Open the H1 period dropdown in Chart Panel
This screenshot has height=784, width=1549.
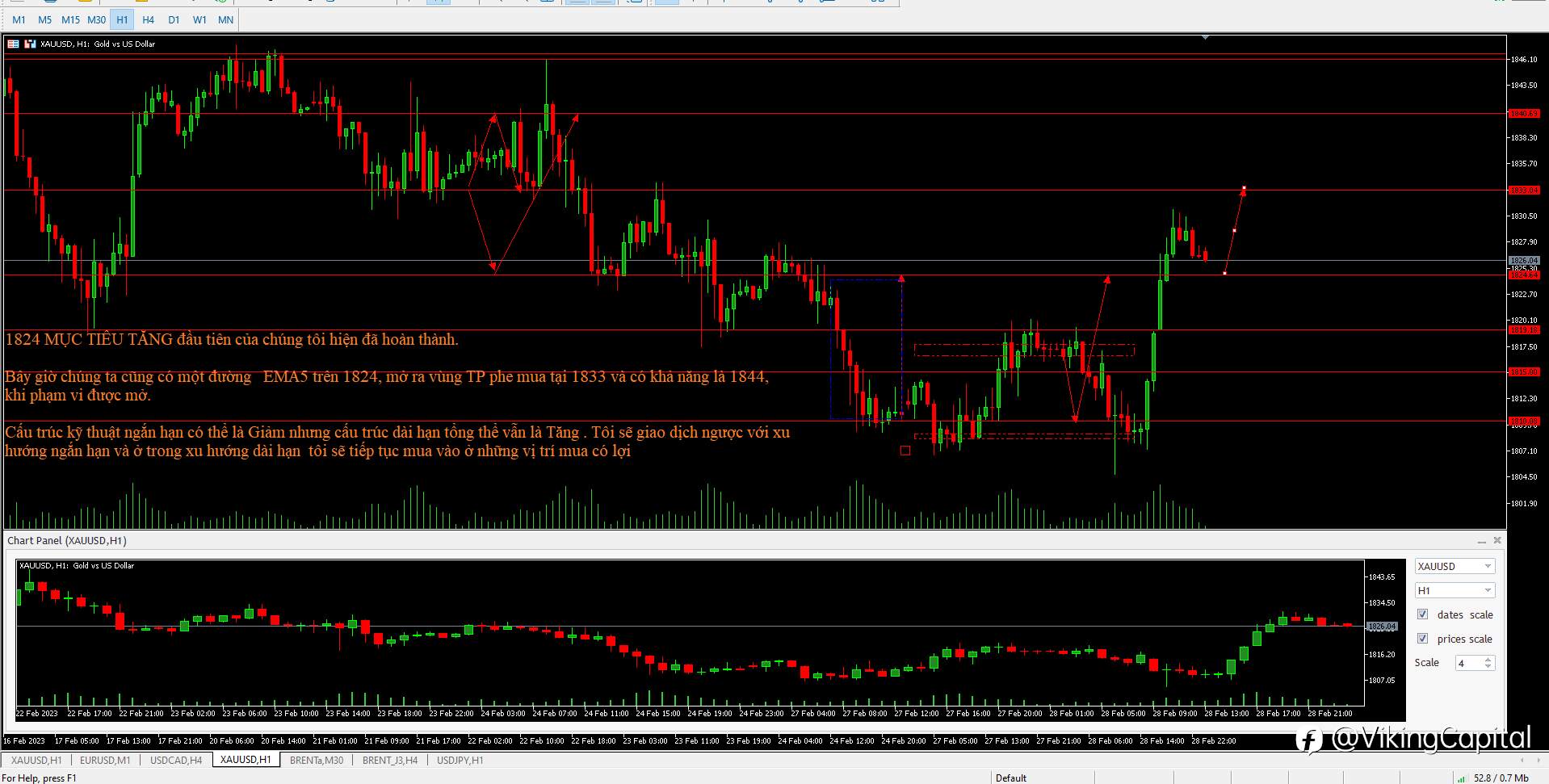[x=1455, y=590]
